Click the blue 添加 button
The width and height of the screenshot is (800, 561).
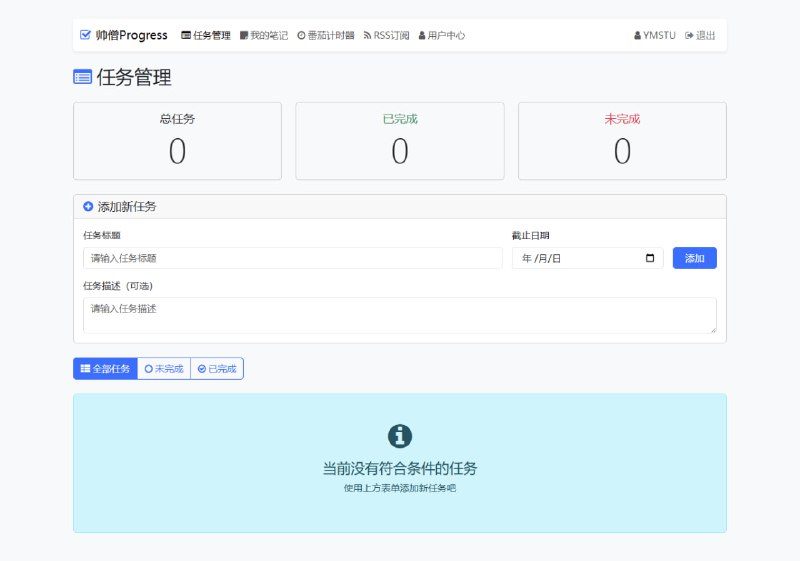tap(694, 258)
